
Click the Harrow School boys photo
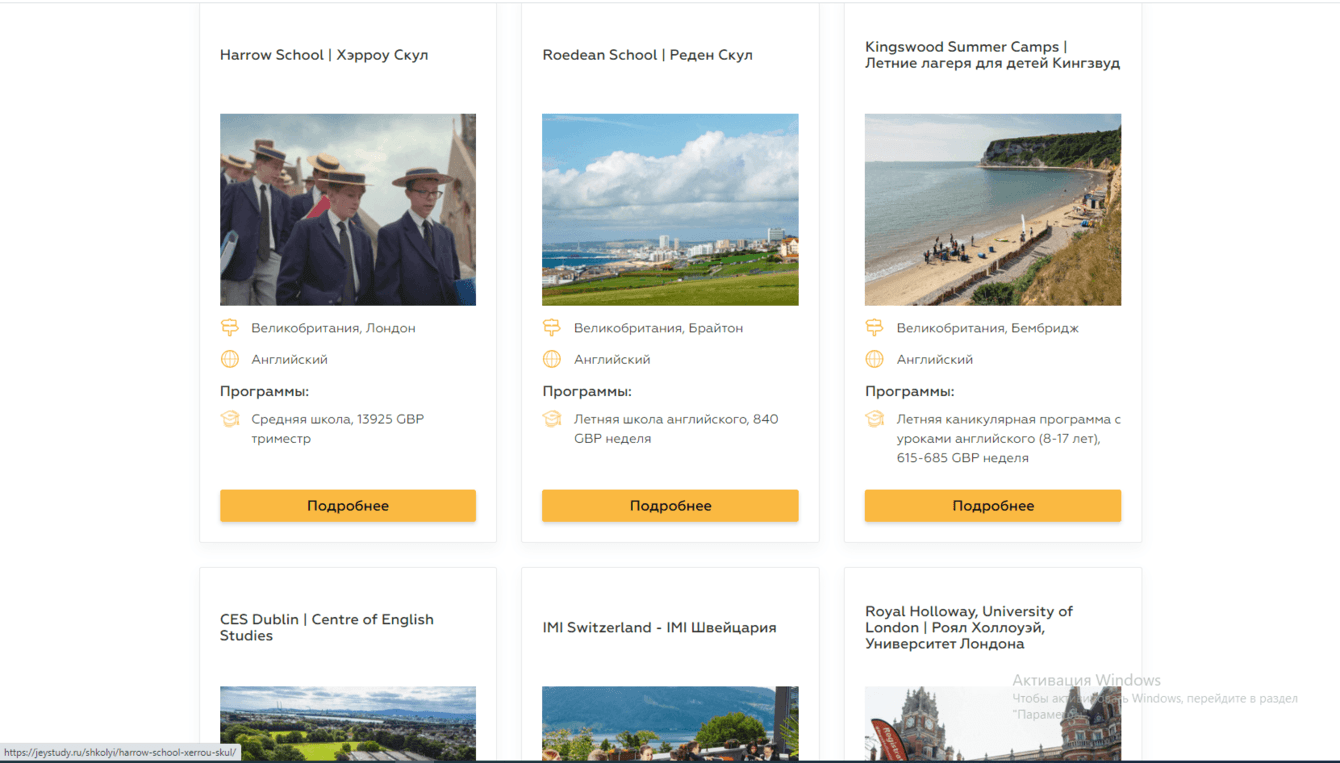pos(348,209)
